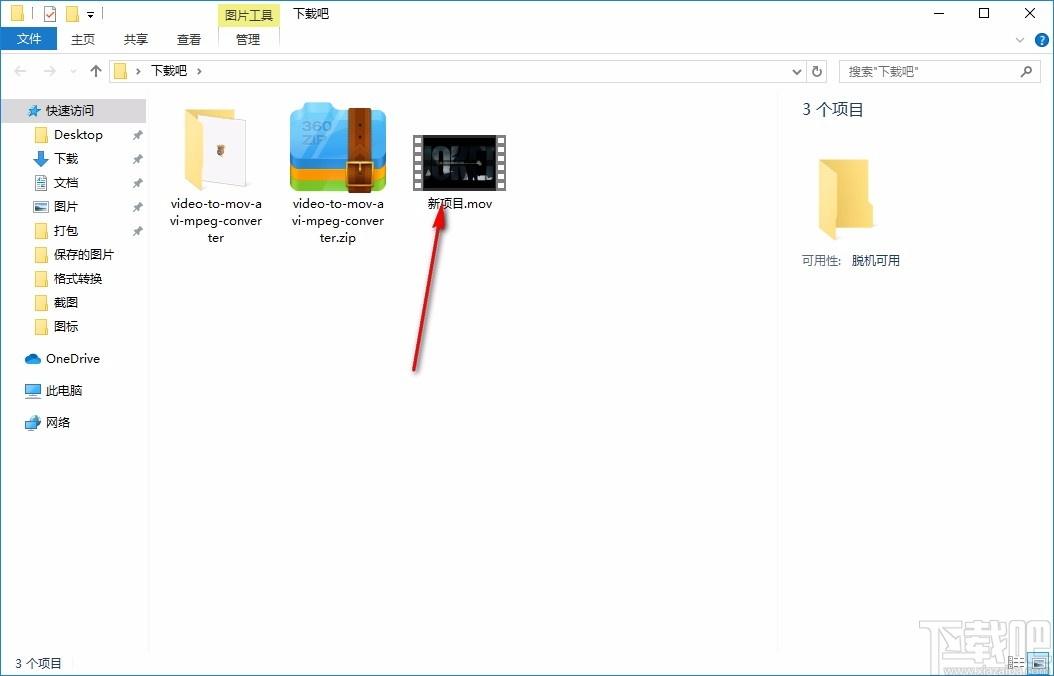Unpin 图片 using its pin icon
The height and width of the screenshot is (676, 1054).
[x=137, y=207]
